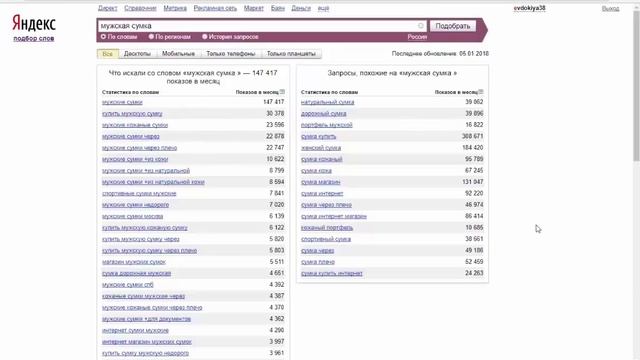Viewport: 640px width, 360px height.
Task: Click the 'подбор слов' link under logo
Action: (33, 38)
